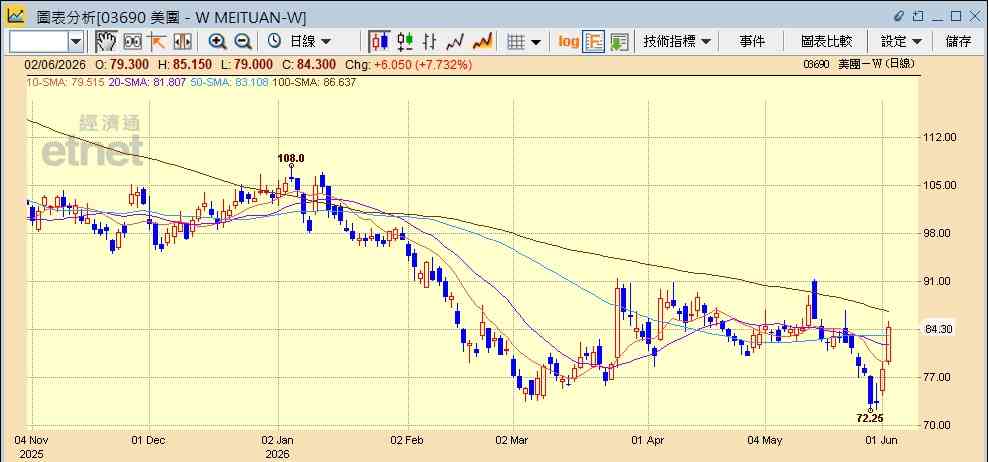Screen dimensions: 989x462
Task: Click the clock period icon
Action: coord(274,42)
